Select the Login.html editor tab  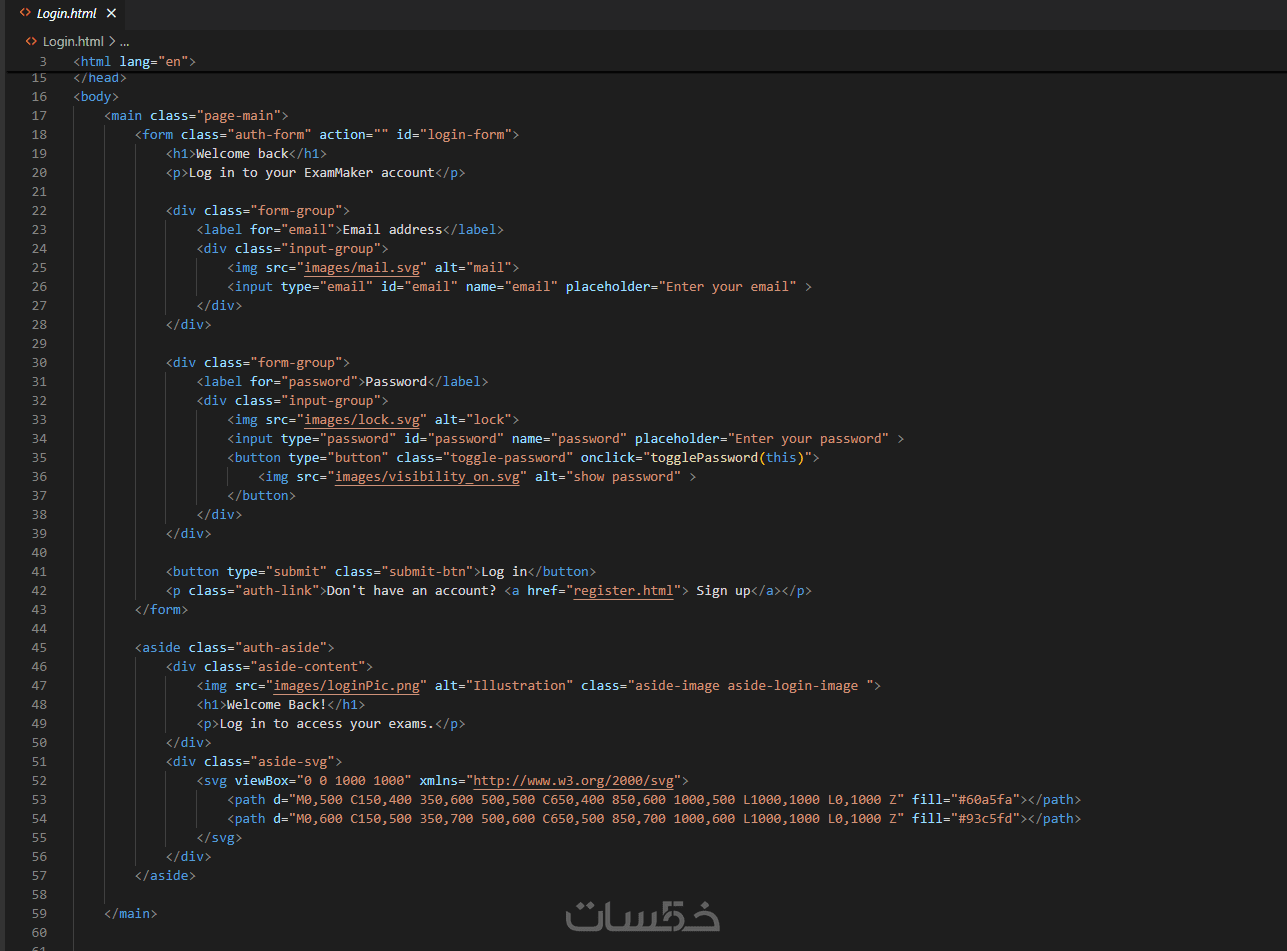click(x=68, y=13)
